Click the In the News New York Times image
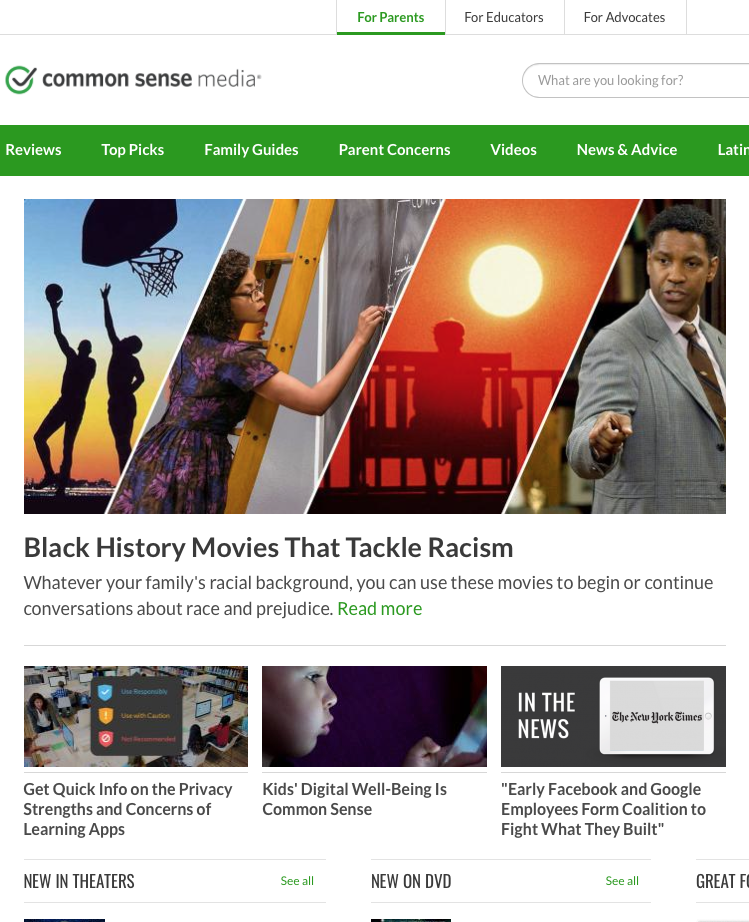This screenshot has width=749, height=922. pos(613,716)
